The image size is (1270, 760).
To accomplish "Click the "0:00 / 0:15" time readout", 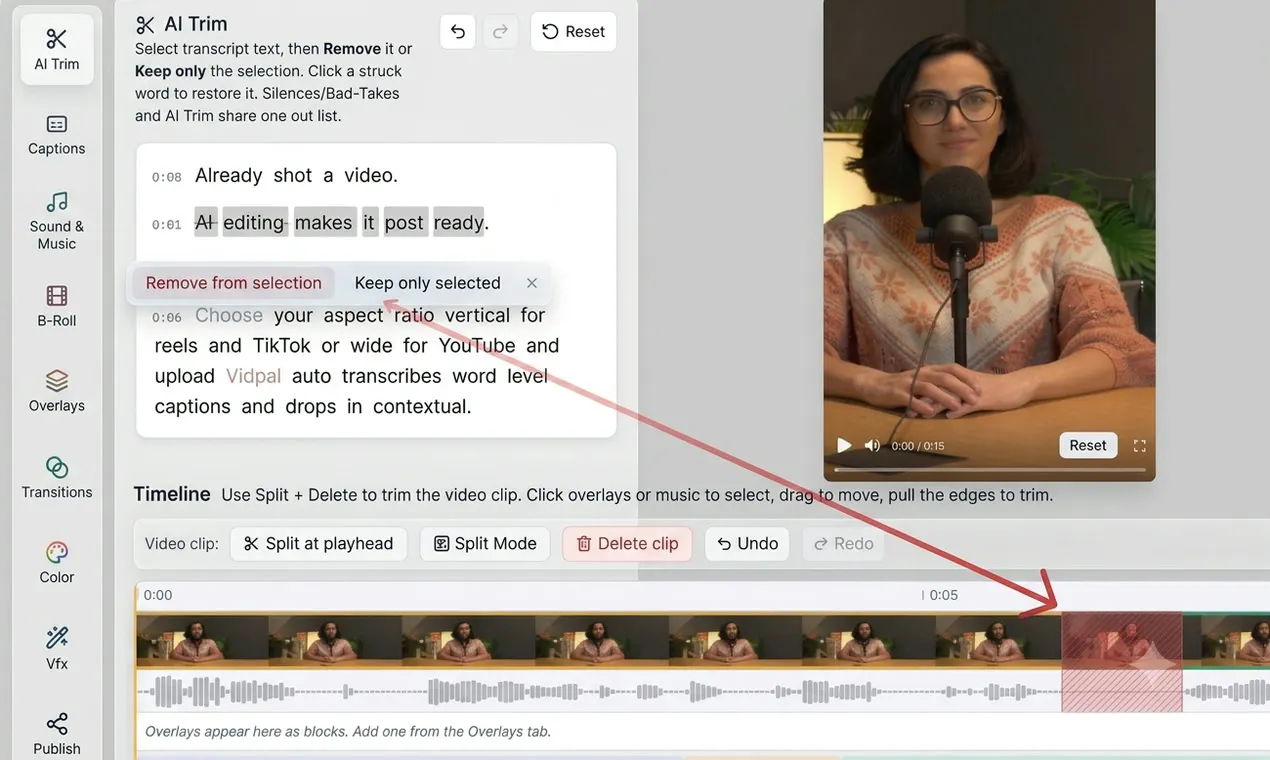I will (918, 446).
